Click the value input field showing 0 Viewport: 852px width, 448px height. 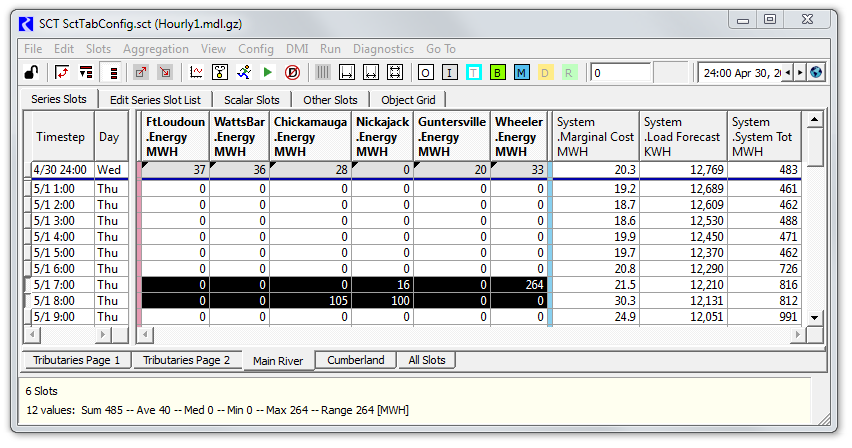click(621, 73)
